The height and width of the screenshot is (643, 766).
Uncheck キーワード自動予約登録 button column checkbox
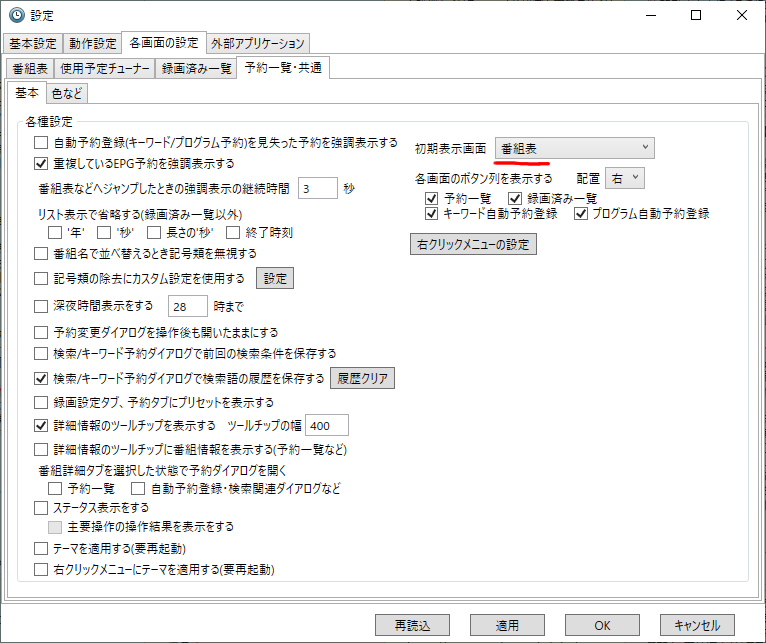tap(431, 214)
